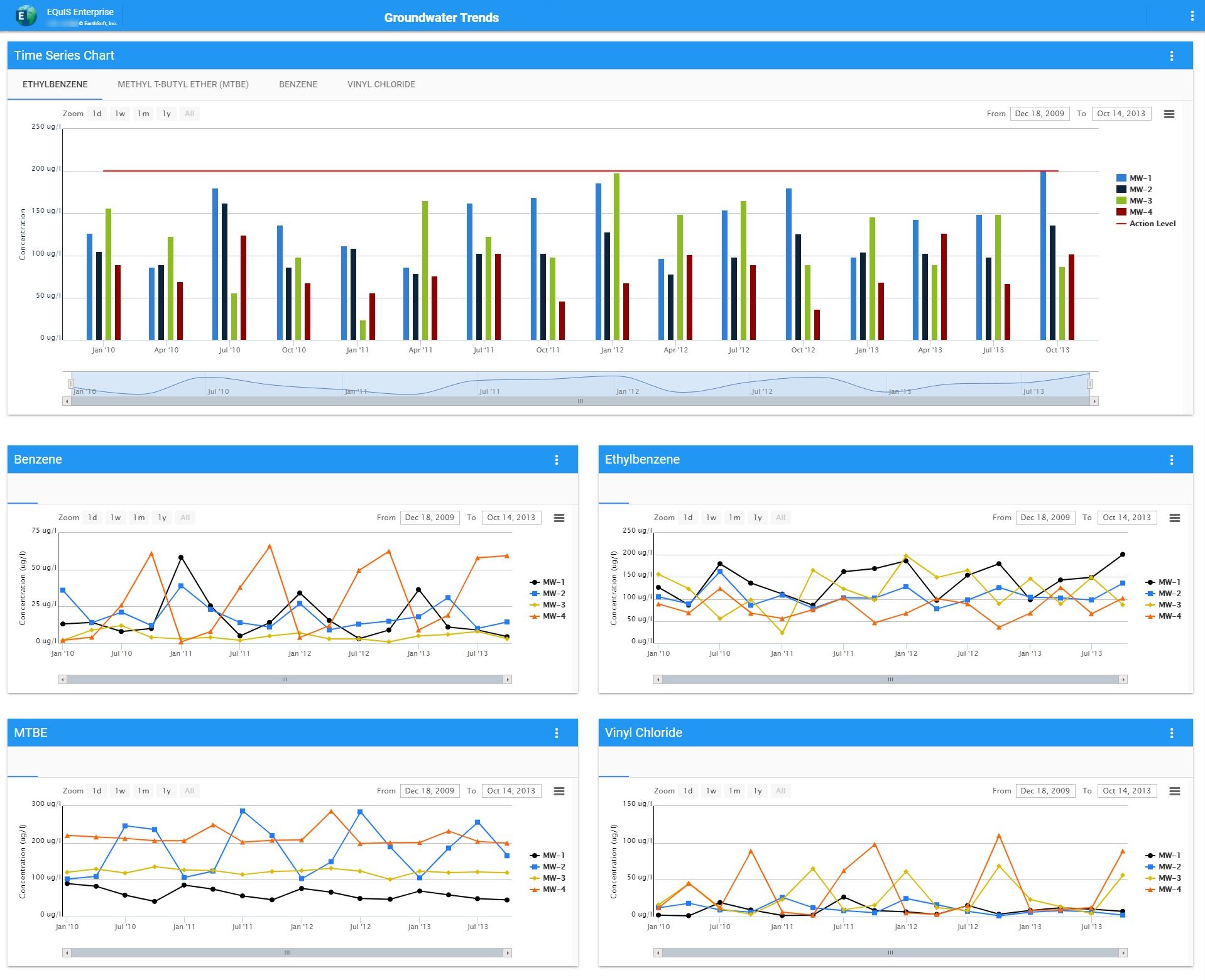Expand the Benzene chart context menu

coord(559,518)
